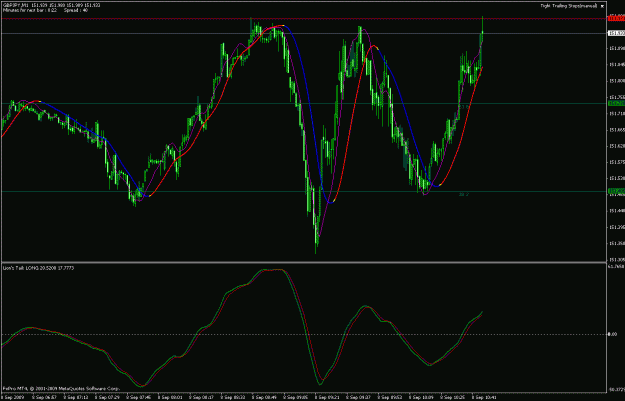This screenshot has width=625, height=401.
Task: Click the 0.00 level label in indicator window
Action: pyautogui.click(x=612, y=334)
